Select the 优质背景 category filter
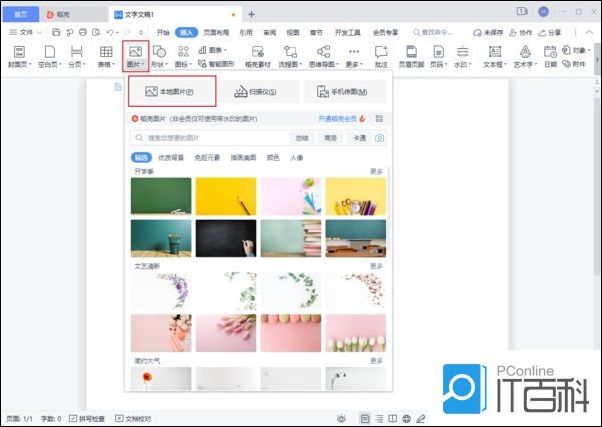Viewport: 602px width, 427px height. tap(171, 157)
